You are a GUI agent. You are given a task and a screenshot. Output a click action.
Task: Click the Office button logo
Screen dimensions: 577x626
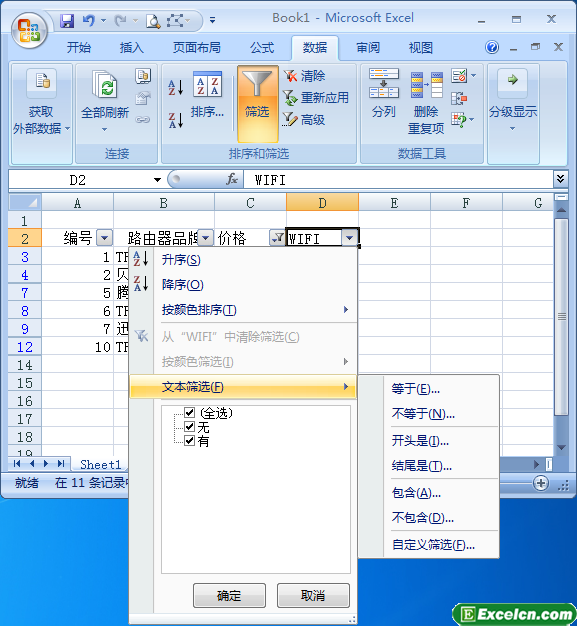(30, 30)
